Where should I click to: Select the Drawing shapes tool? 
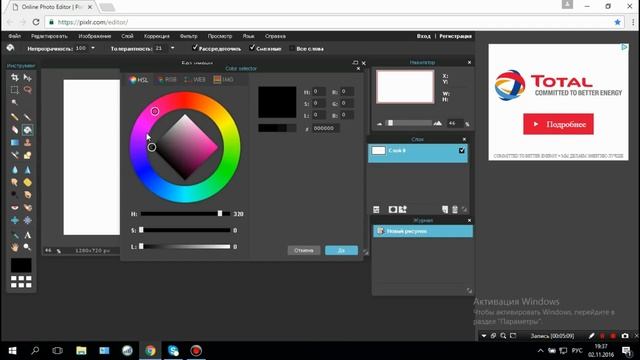[27, 155]
